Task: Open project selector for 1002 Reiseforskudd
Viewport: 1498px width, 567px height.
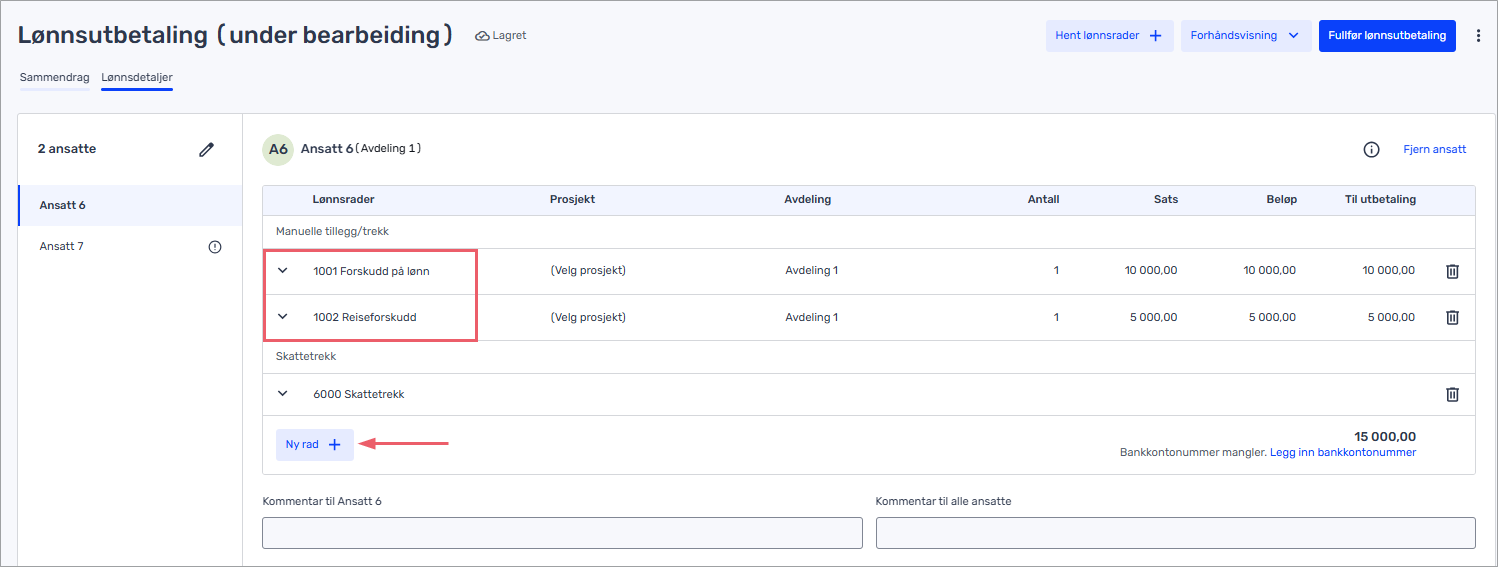Action: (x=588, y=317)
